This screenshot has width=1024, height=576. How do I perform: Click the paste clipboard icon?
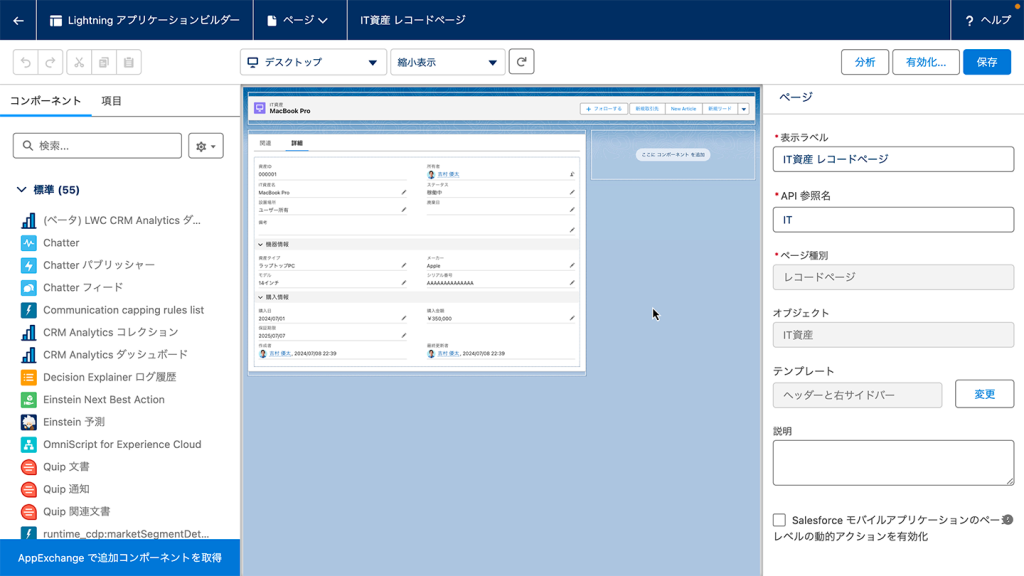click(x=128, y=62)
